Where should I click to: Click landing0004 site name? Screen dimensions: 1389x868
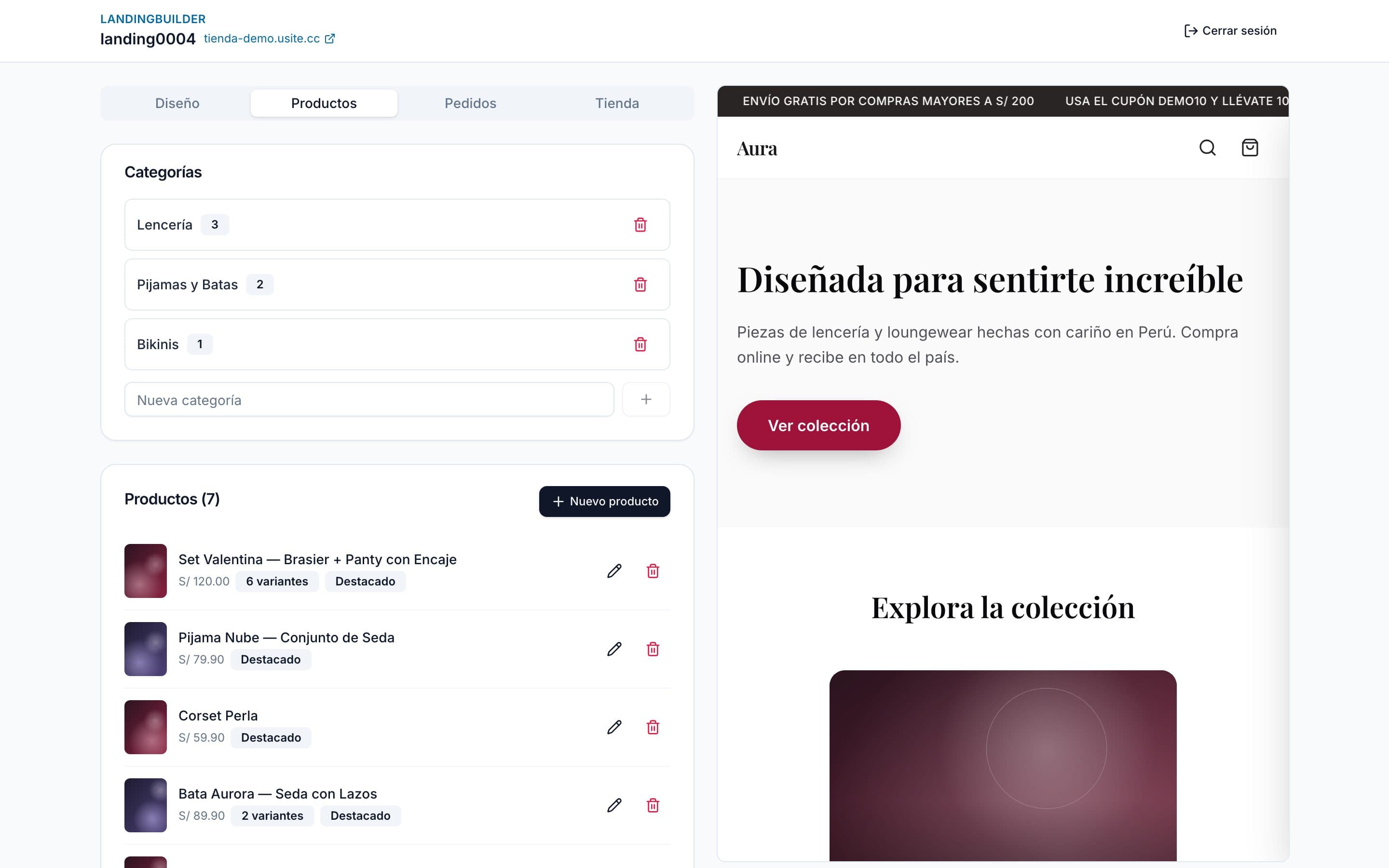(x=148, y=39)
